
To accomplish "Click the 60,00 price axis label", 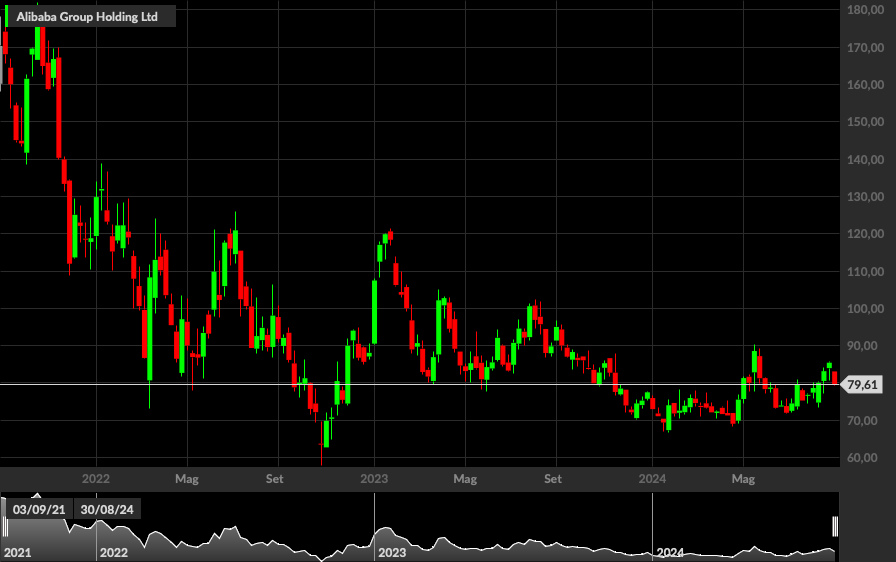I will [x=862, y=458].
